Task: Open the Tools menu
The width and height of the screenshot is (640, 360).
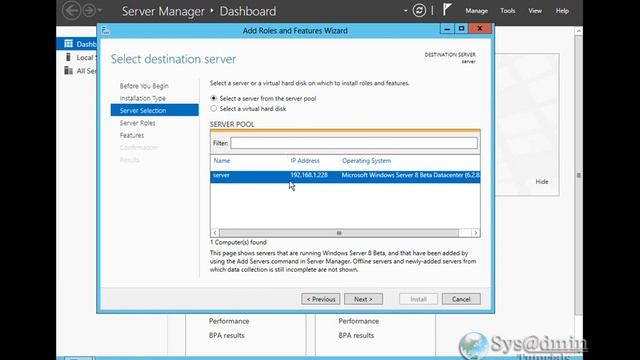Action: pyautogui.click(x=508, y=11)
